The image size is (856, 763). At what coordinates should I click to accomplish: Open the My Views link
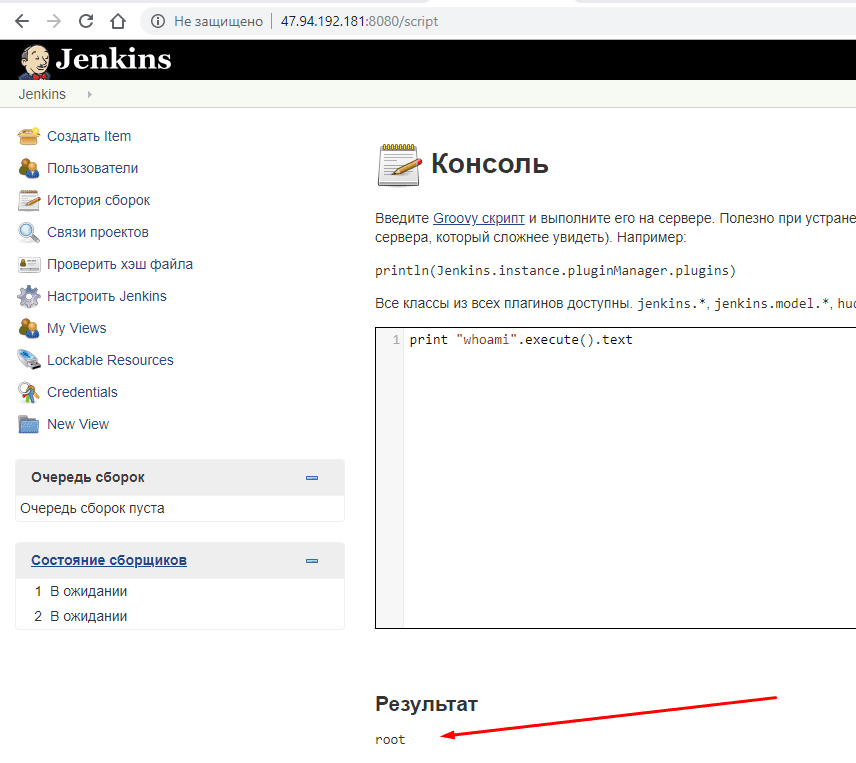(76, 328)
